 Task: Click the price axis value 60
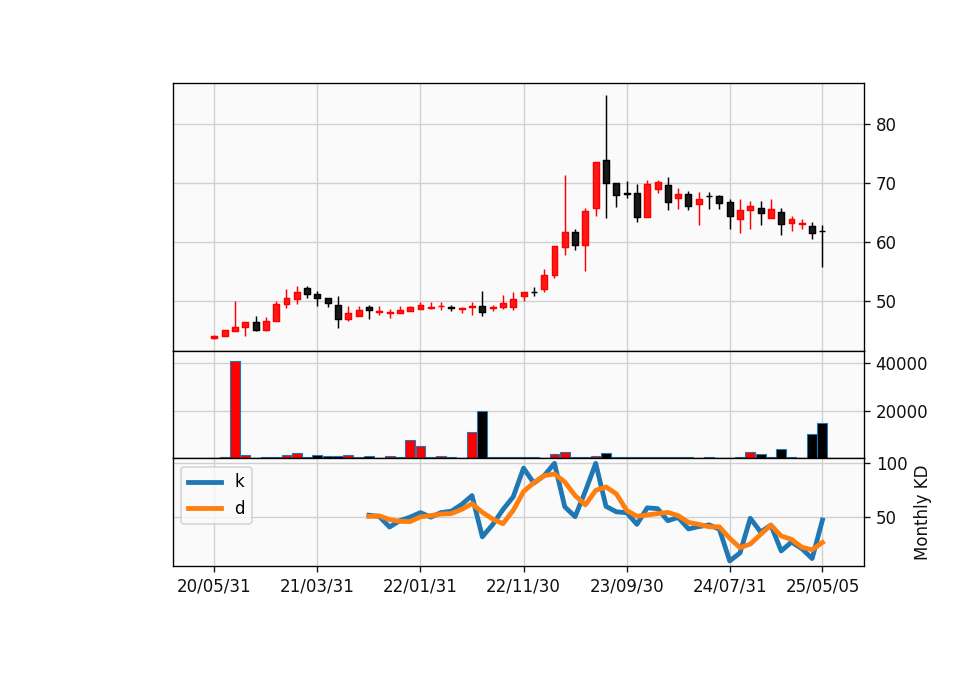point(886,243)
